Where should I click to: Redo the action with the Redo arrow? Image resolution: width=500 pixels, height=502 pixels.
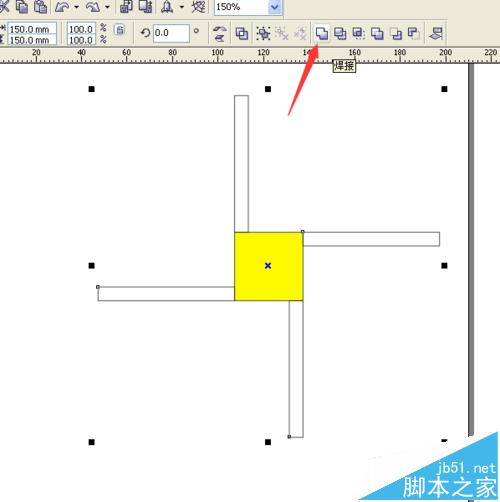(x=93, y=6)
